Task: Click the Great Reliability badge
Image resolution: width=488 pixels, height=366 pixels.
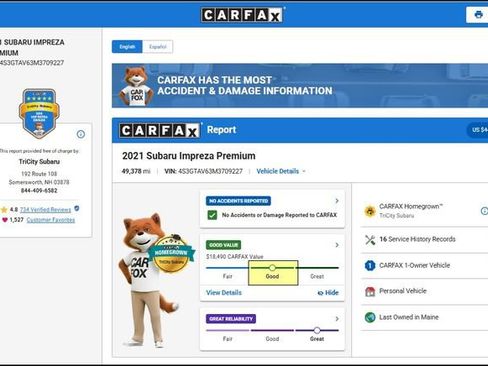Action: (231, 319)
